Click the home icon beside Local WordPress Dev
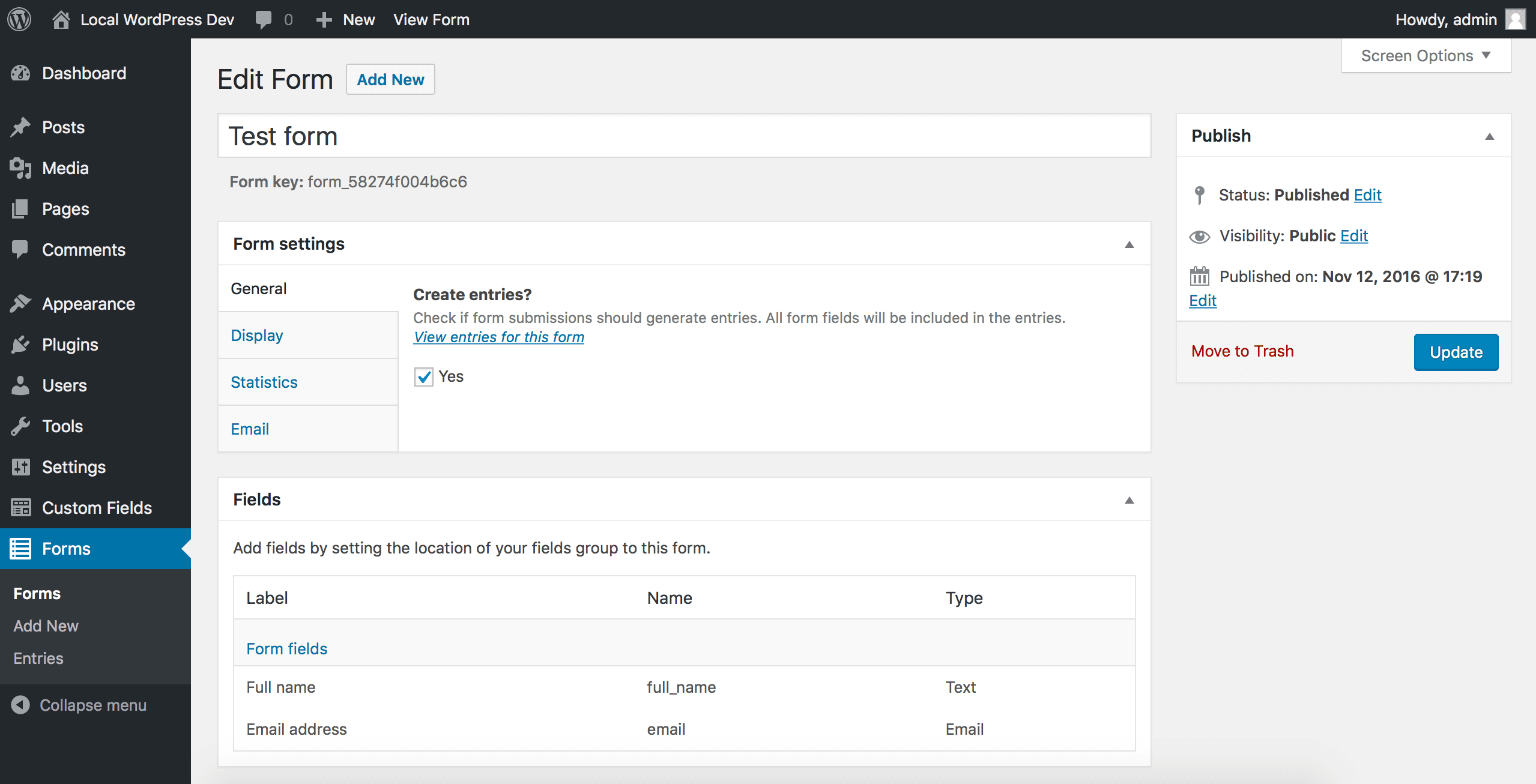 pyautogui.click(x=61, y=19)
